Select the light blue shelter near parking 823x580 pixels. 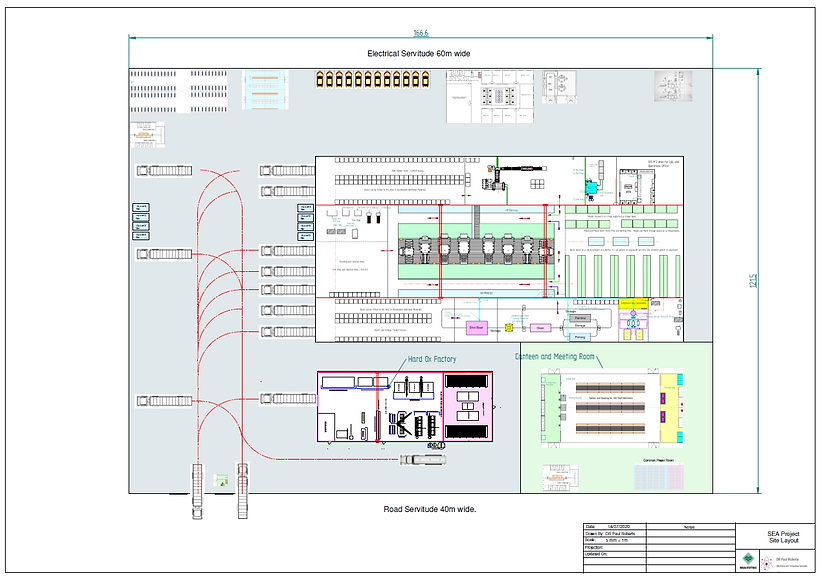coord(265,90)
